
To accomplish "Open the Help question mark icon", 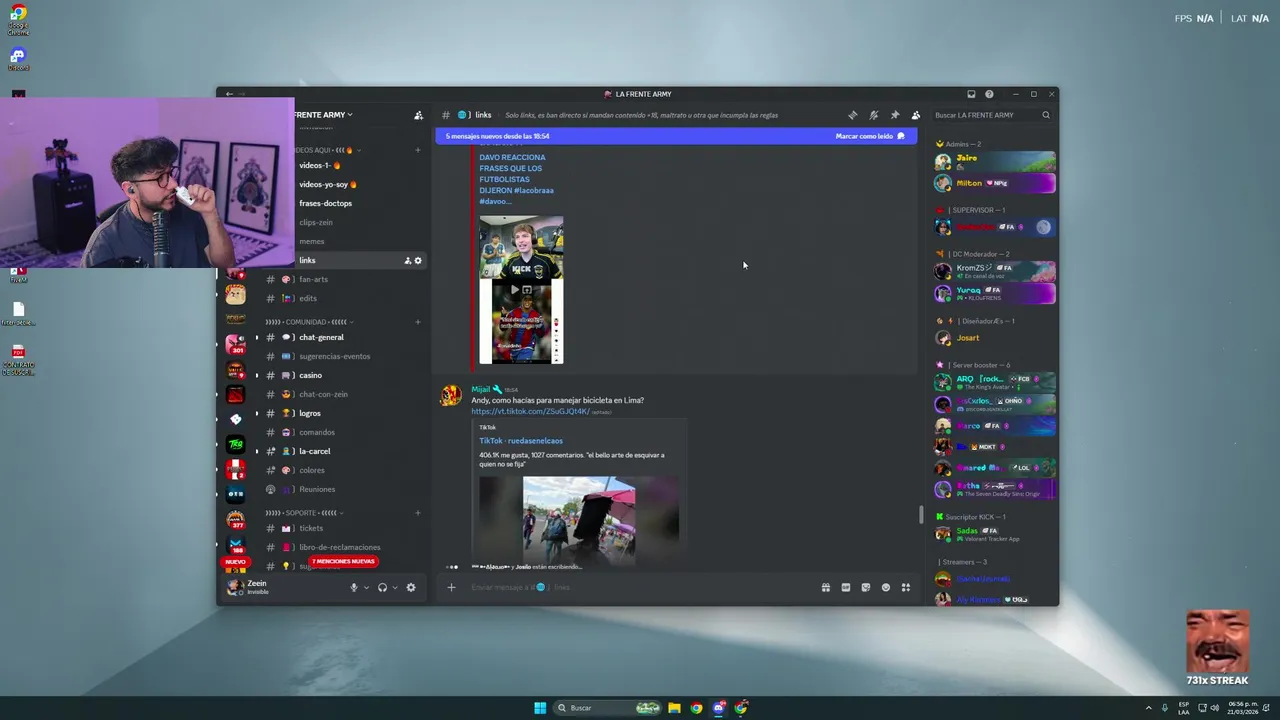I will pos(989,94).
